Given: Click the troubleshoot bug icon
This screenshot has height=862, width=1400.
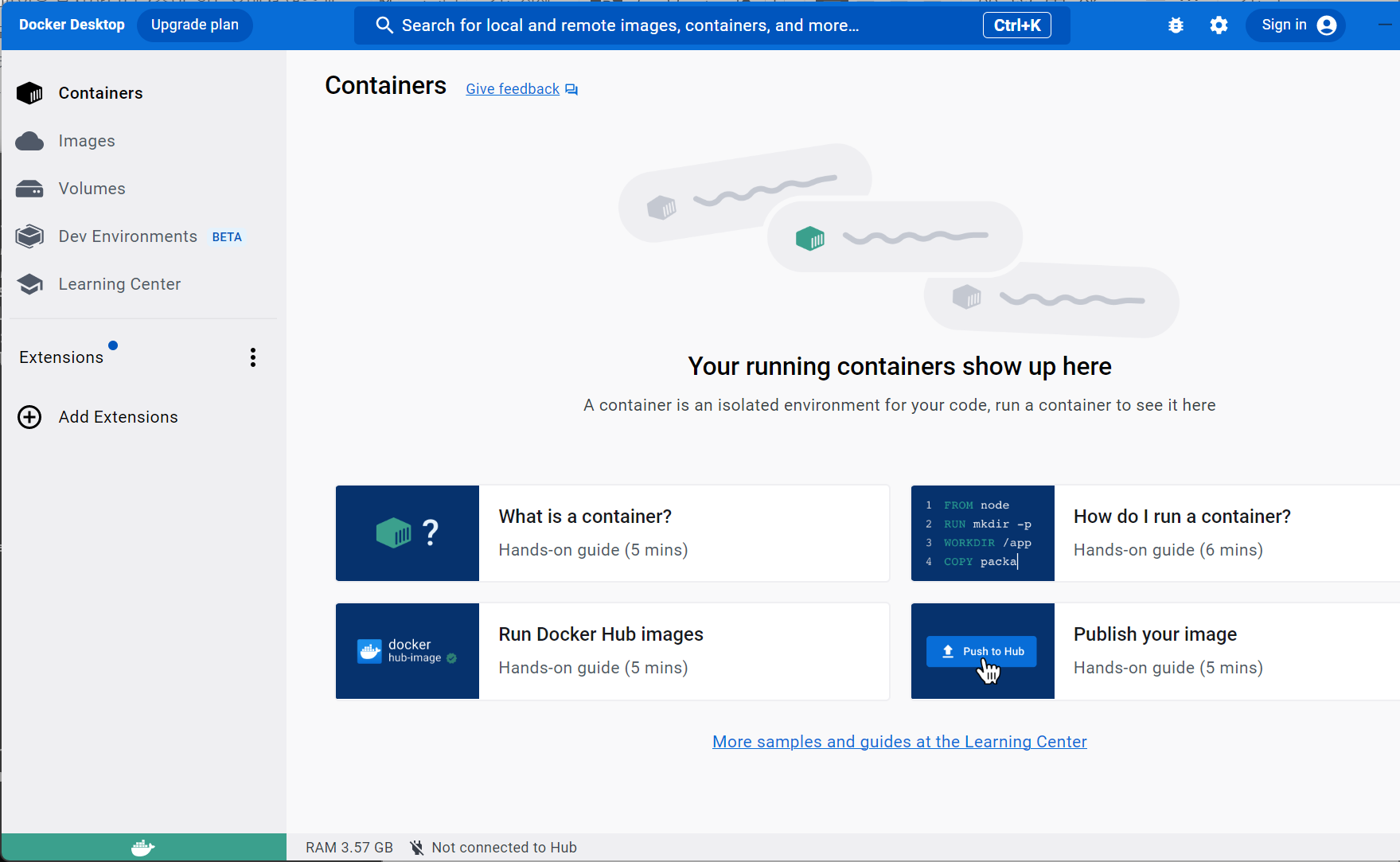Looking at the screenshot, I should point(1176,25).
